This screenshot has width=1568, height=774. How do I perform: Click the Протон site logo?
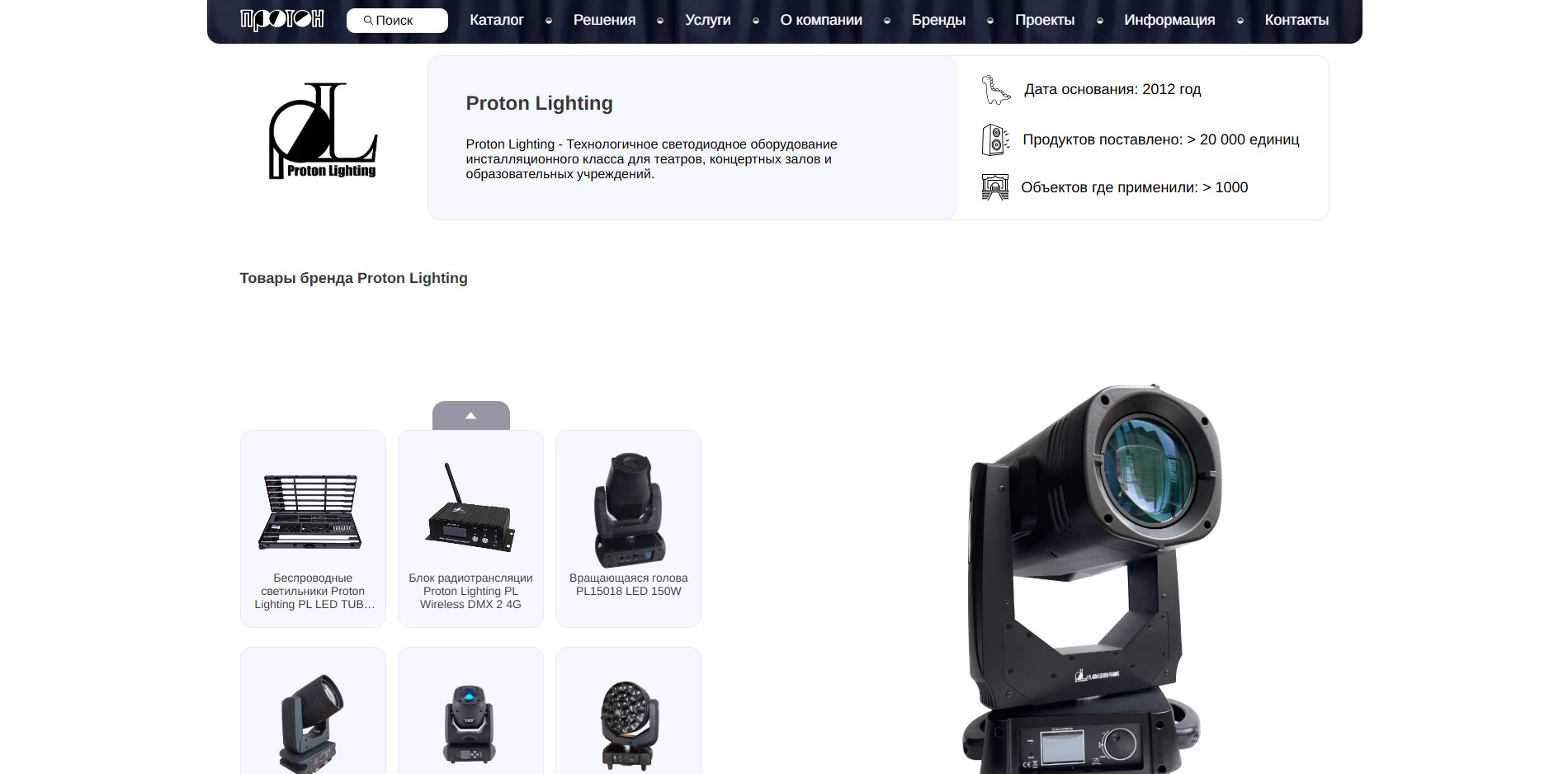pos(281,20)
